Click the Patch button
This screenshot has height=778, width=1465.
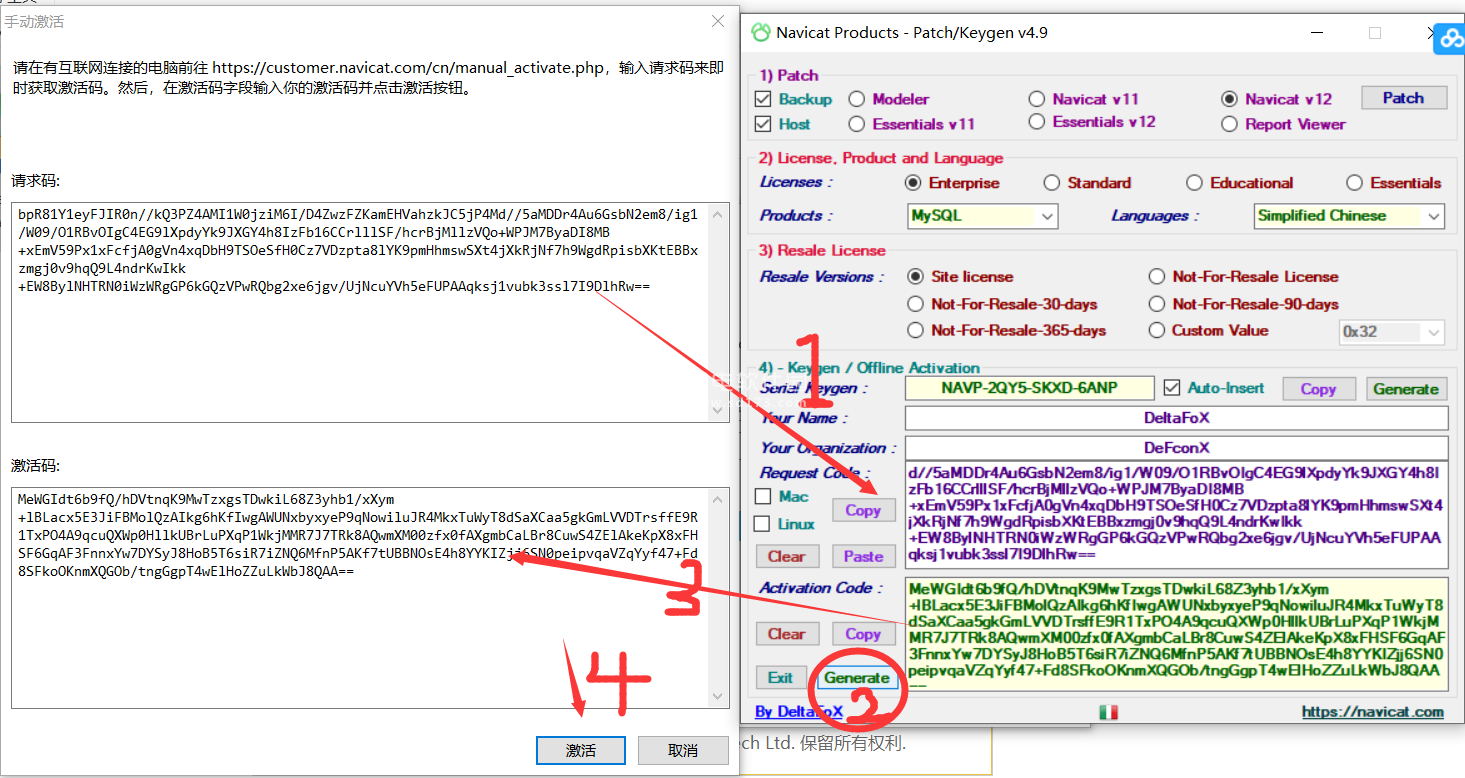(x=1403, y=98)
